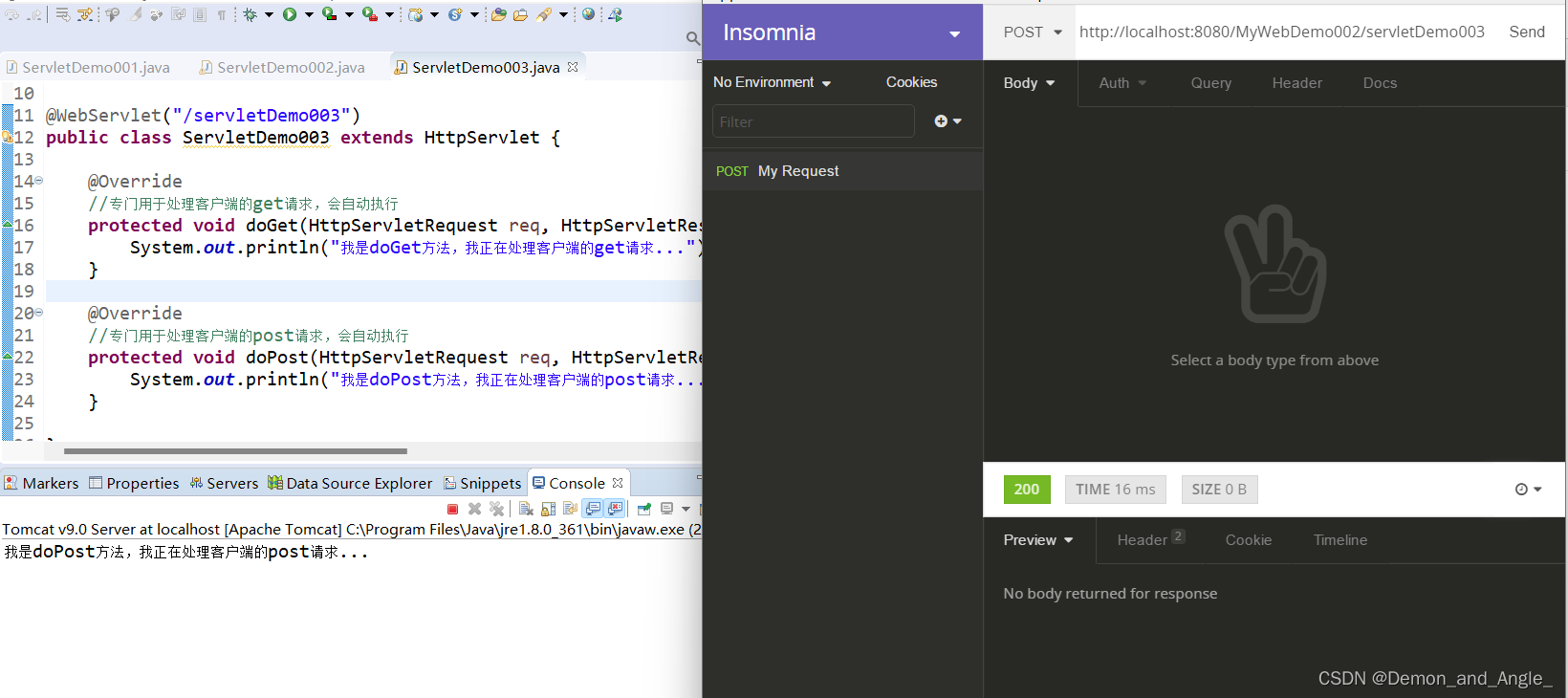1568x698 pixels.
Task: Click the Remove All Terminated Launches icon
Action: point(496,510)
